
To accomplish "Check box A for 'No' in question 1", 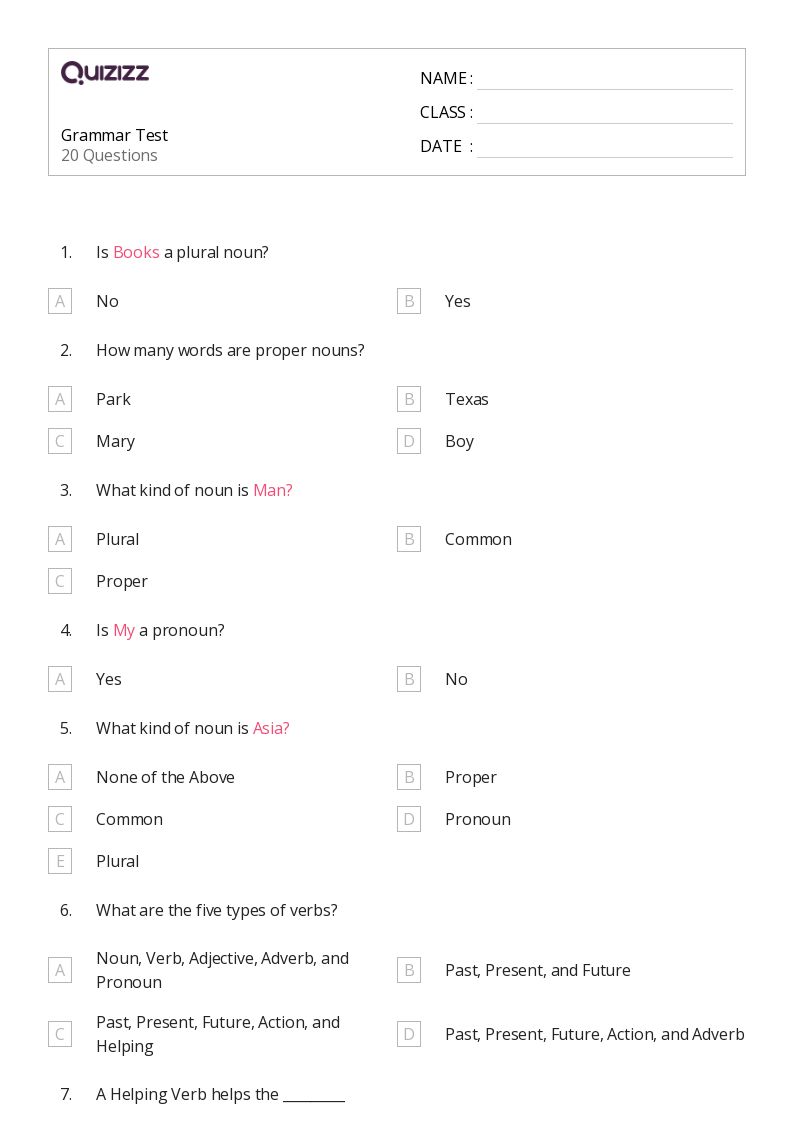I will (x=60, y=301).
